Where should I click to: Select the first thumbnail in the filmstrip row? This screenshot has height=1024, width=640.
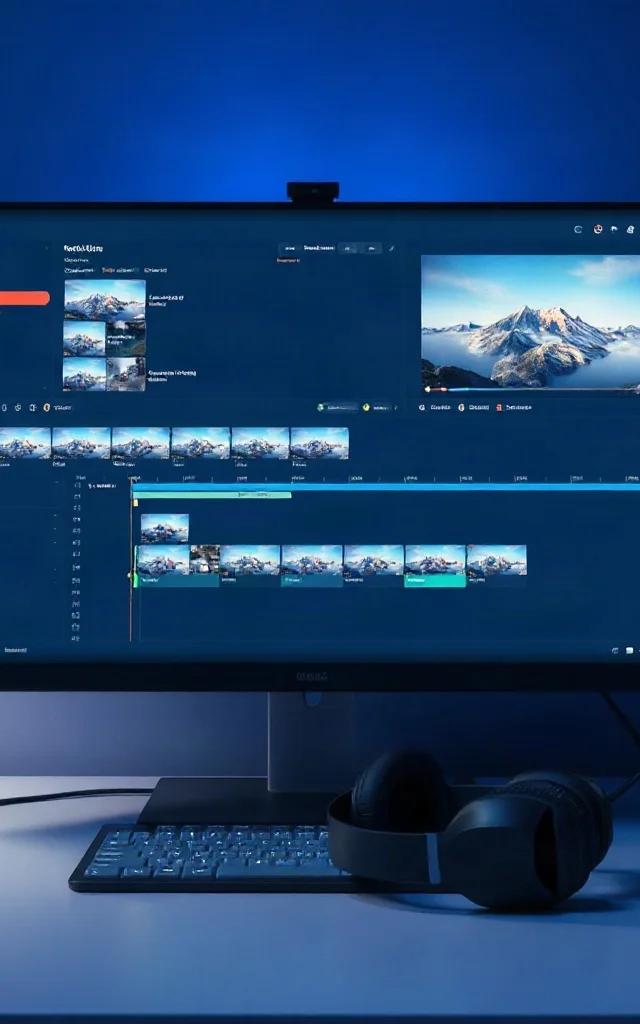25,443
